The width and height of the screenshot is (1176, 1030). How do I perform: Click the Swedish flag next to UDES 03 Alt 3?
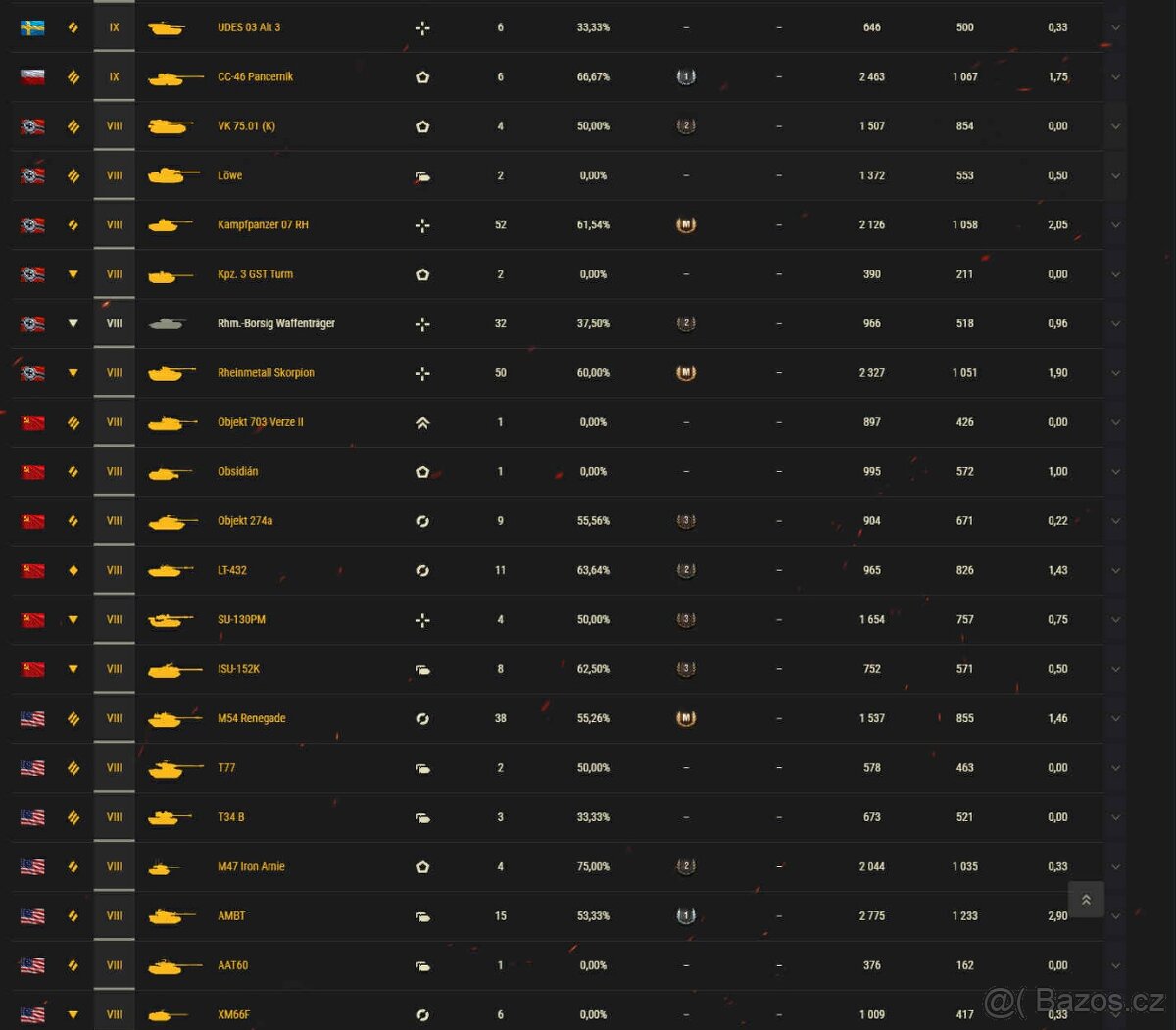[x=30, y=27]
